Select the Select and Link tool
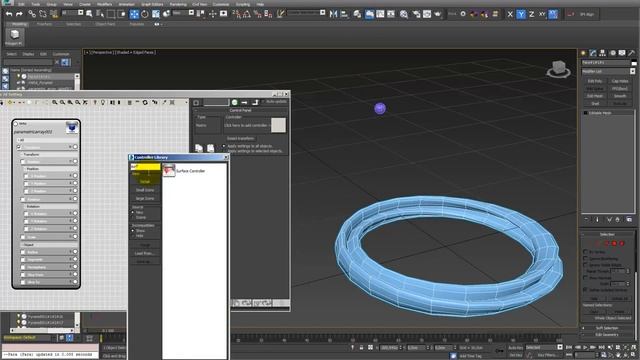 pos(32,14)
